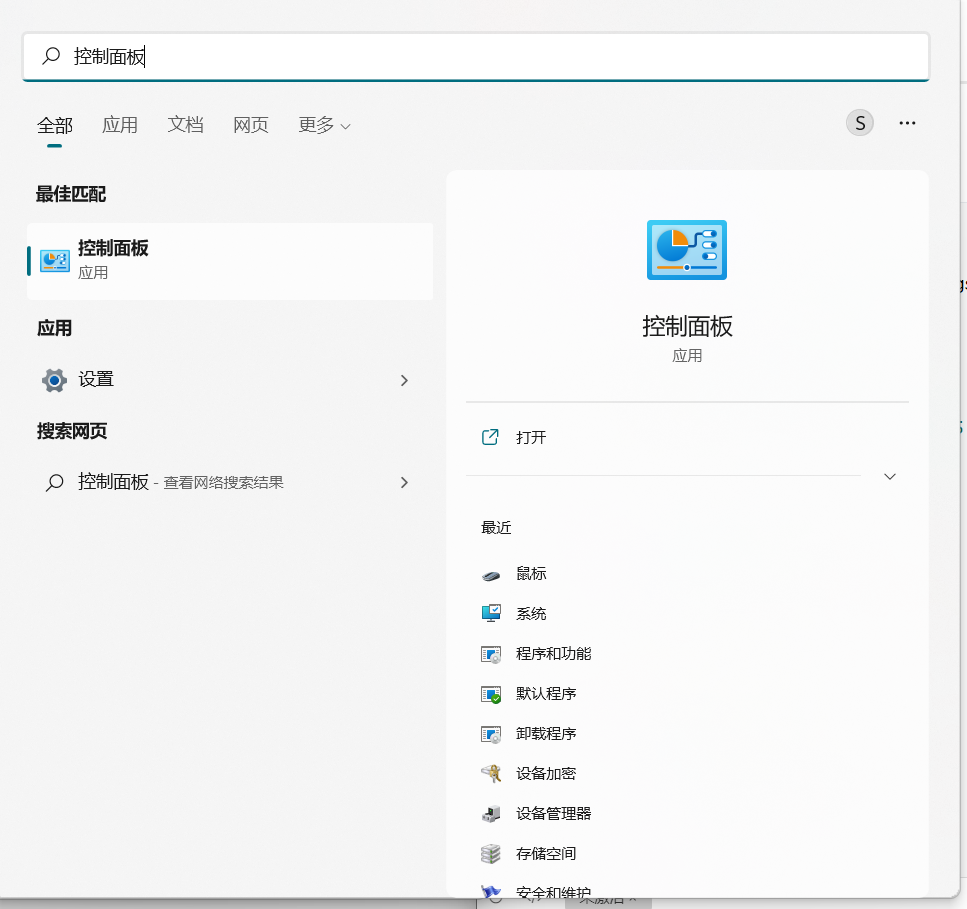Expand the chevron beside 设置

(x=404, y=380)
